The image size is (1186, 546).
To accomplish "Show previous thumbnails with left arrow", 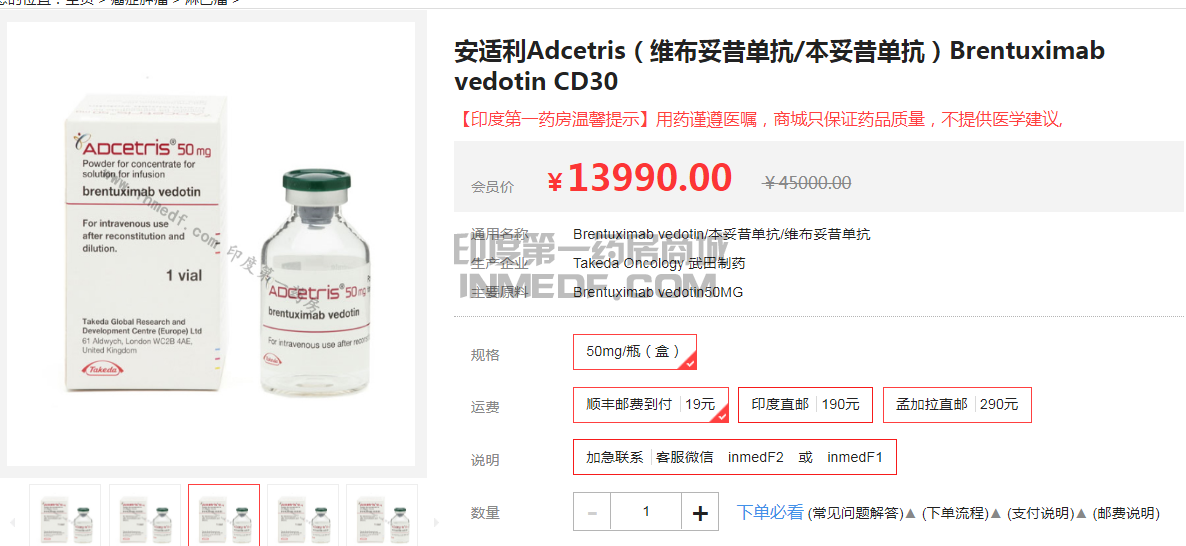I will [11, 522].
